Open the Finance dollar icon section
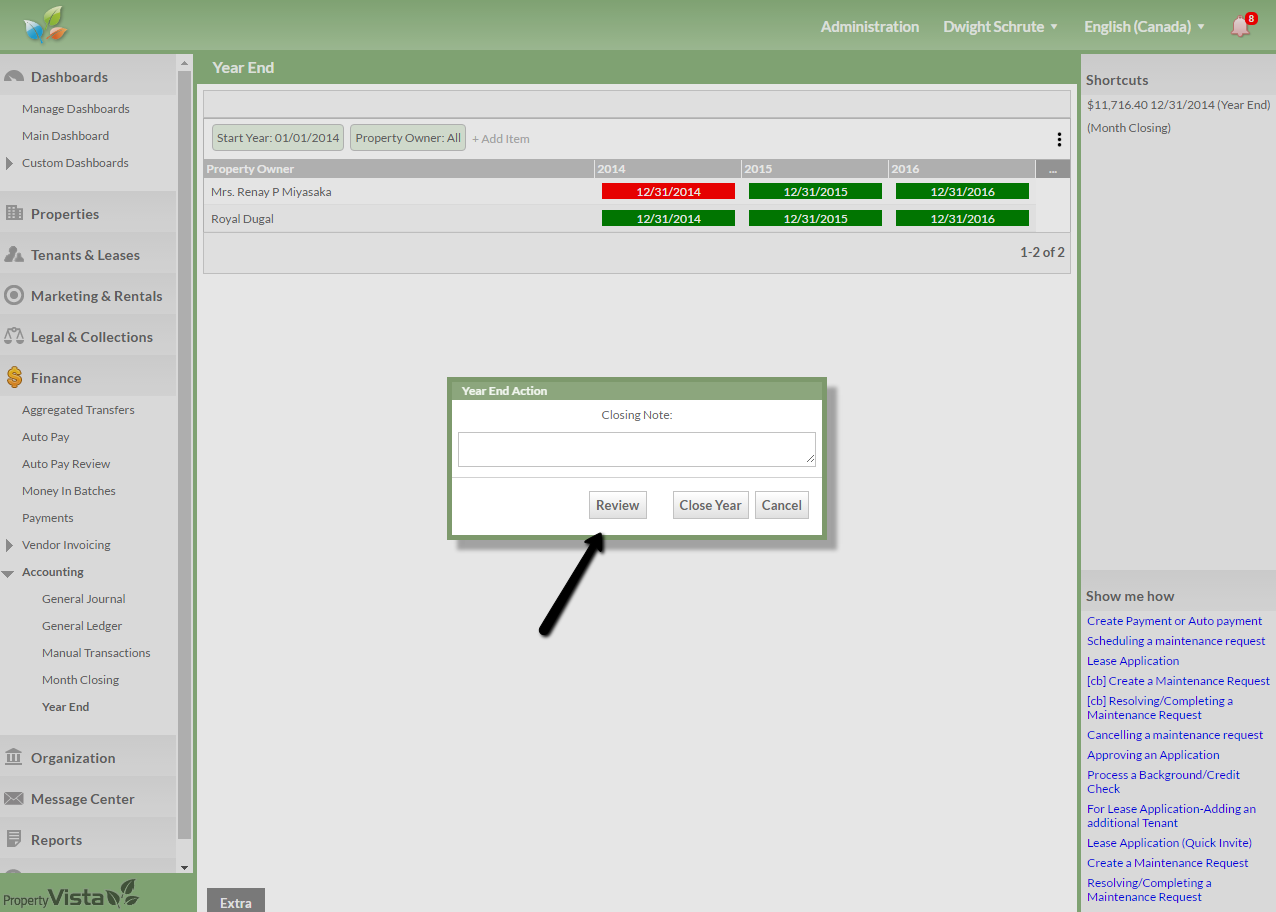 [x=15, y=378]
